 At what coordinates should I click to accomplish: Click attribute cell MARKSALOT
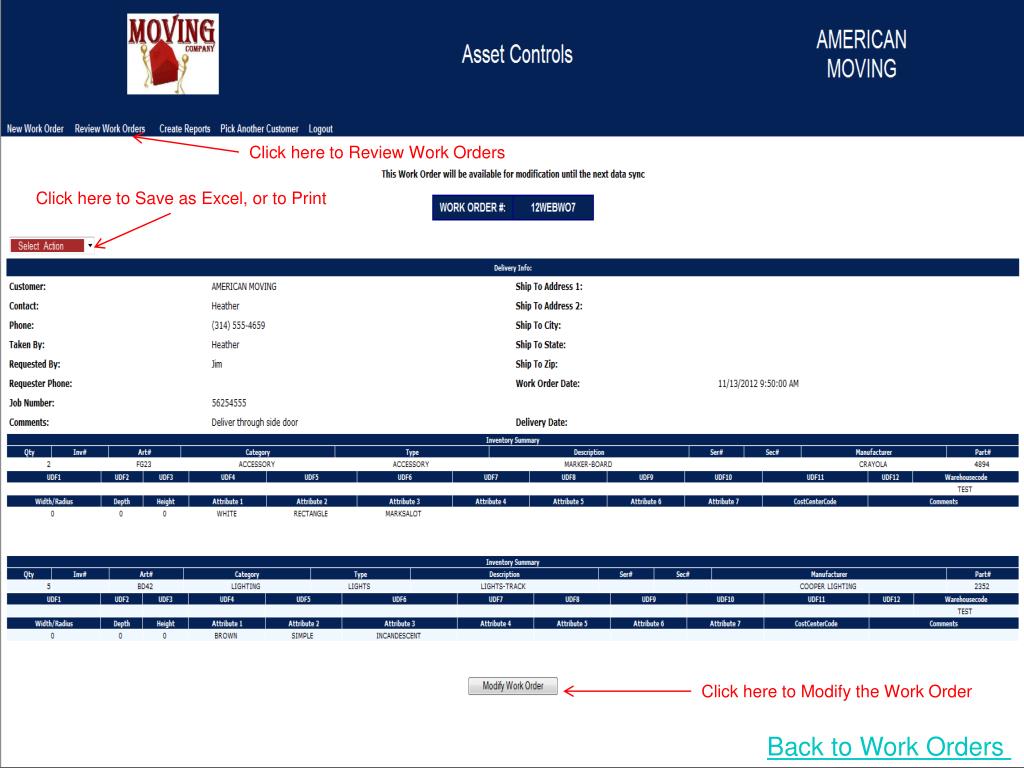click(404, 514)
